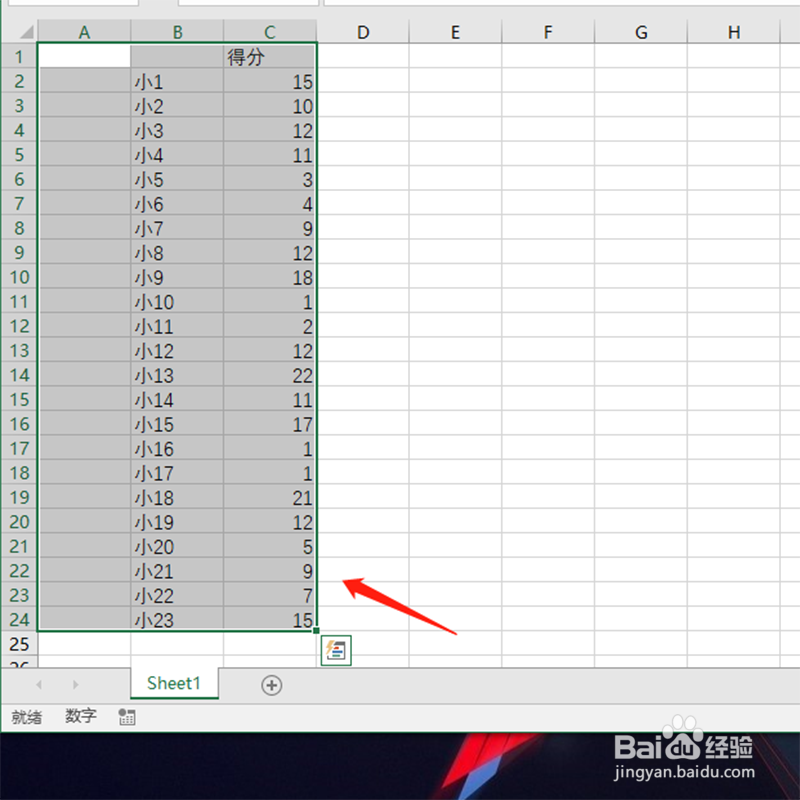Click score 3 in row 6
The height and width of the screenshot is (800, 800).
pyautogui.click(x=270, y=179)
